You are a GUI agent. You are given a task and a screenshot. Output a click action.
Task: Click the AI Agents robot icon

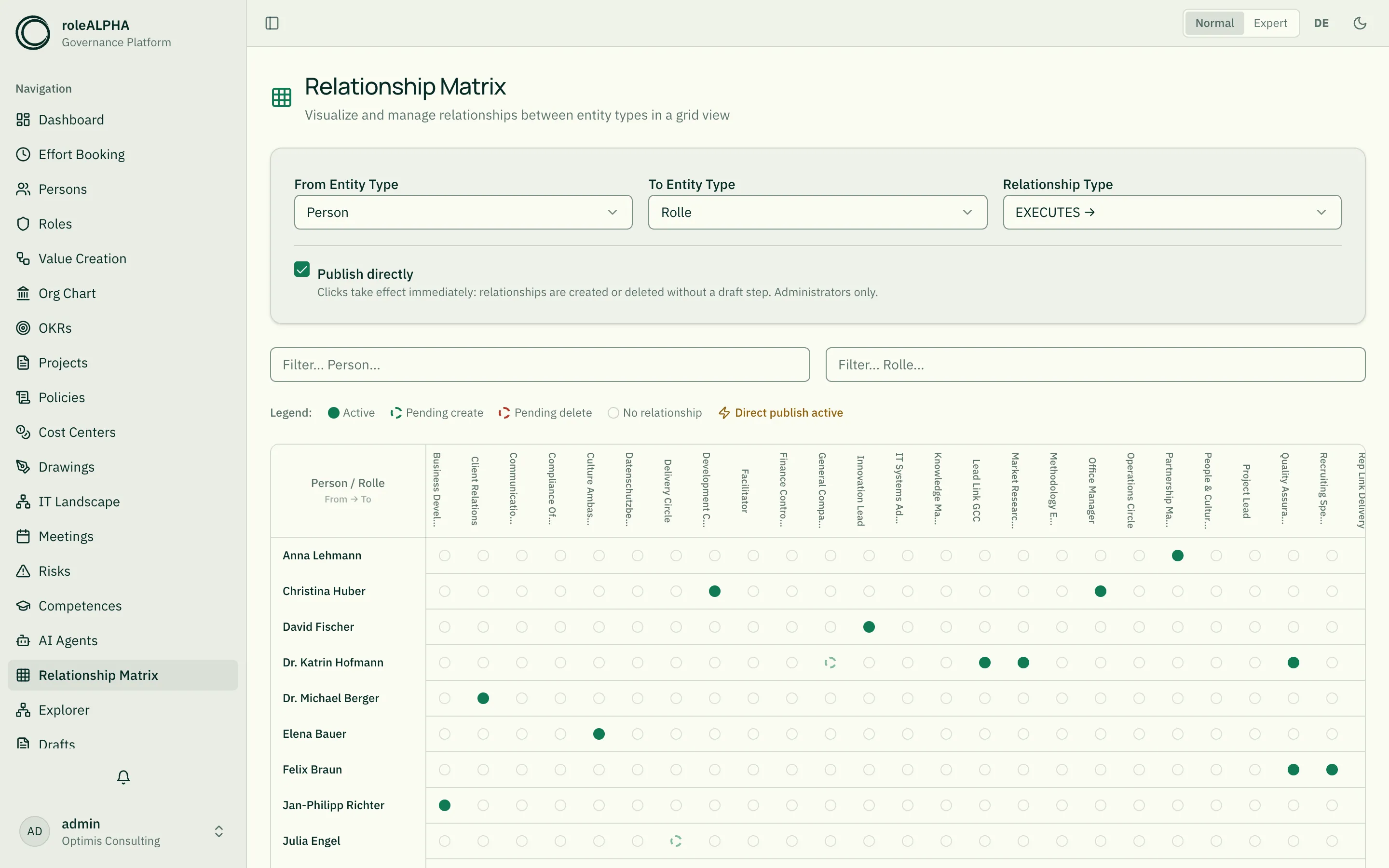[x=23, y=641]
